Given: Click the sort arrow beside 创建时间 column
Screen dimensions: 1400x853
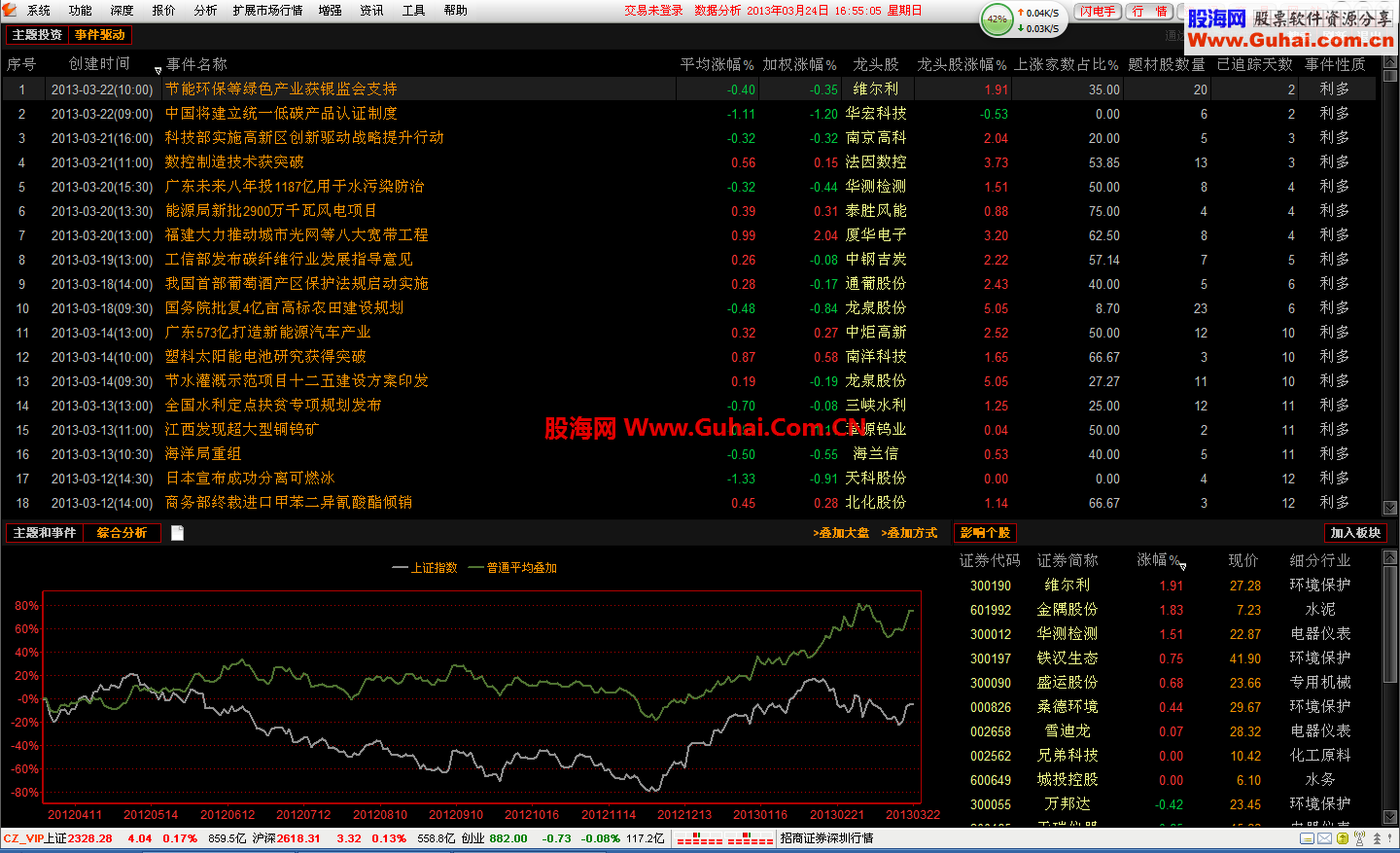Looking at the screenshot, I should (157, 70).
